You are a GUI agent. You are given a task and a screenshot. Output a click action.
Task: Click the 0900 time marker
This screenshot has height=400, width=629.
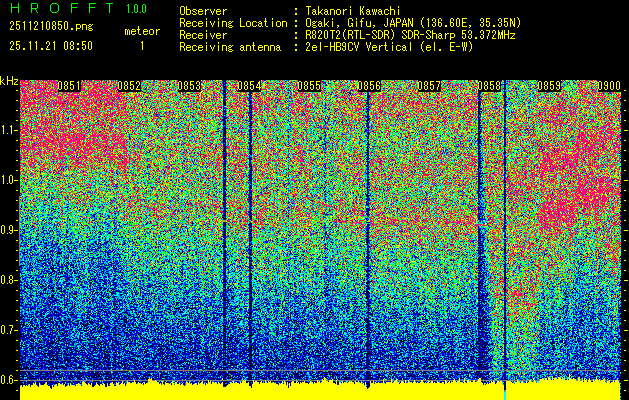pos(608,87)
